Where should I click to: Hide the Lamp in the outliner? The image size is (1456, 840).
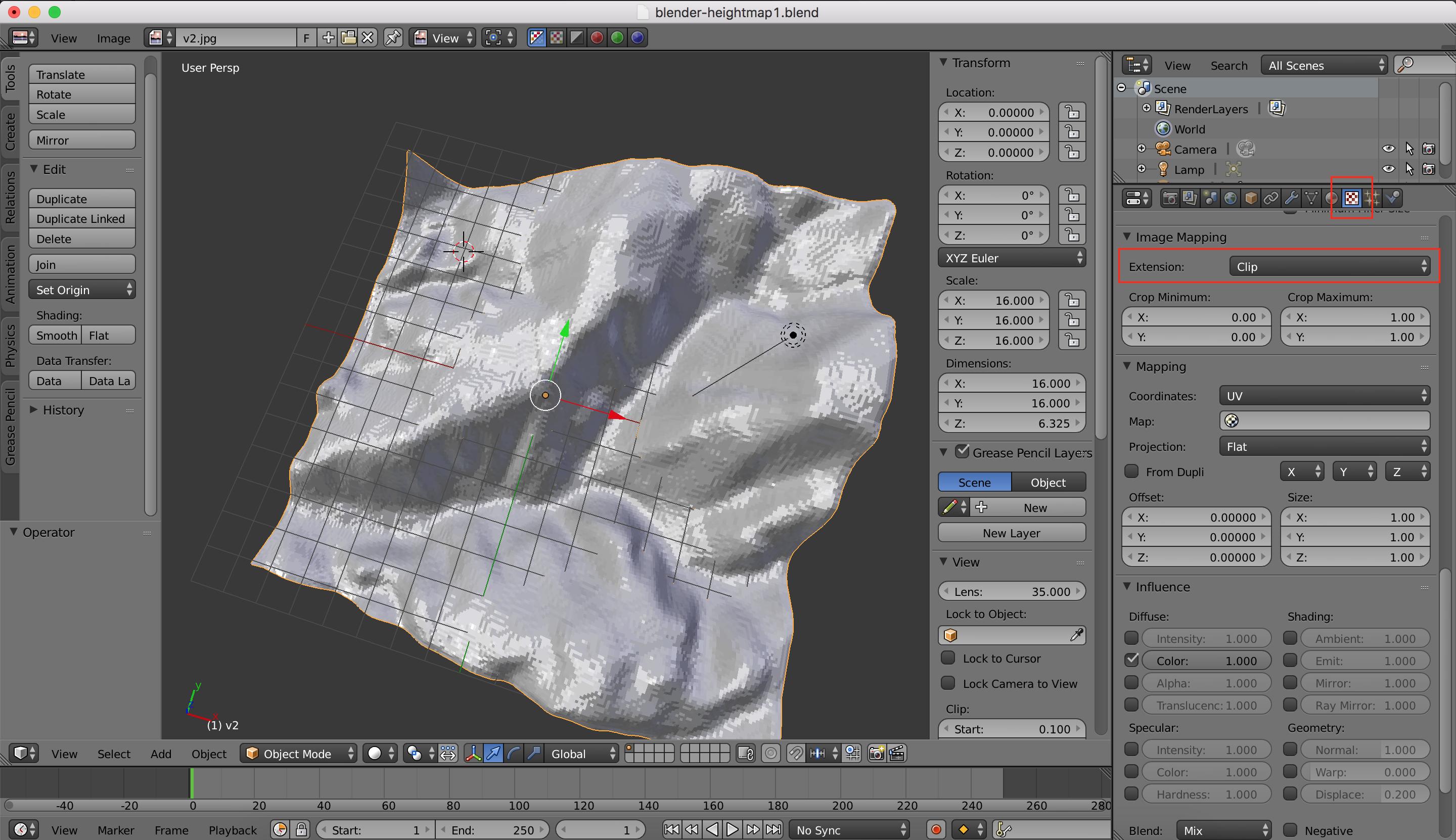[1388, 168]
